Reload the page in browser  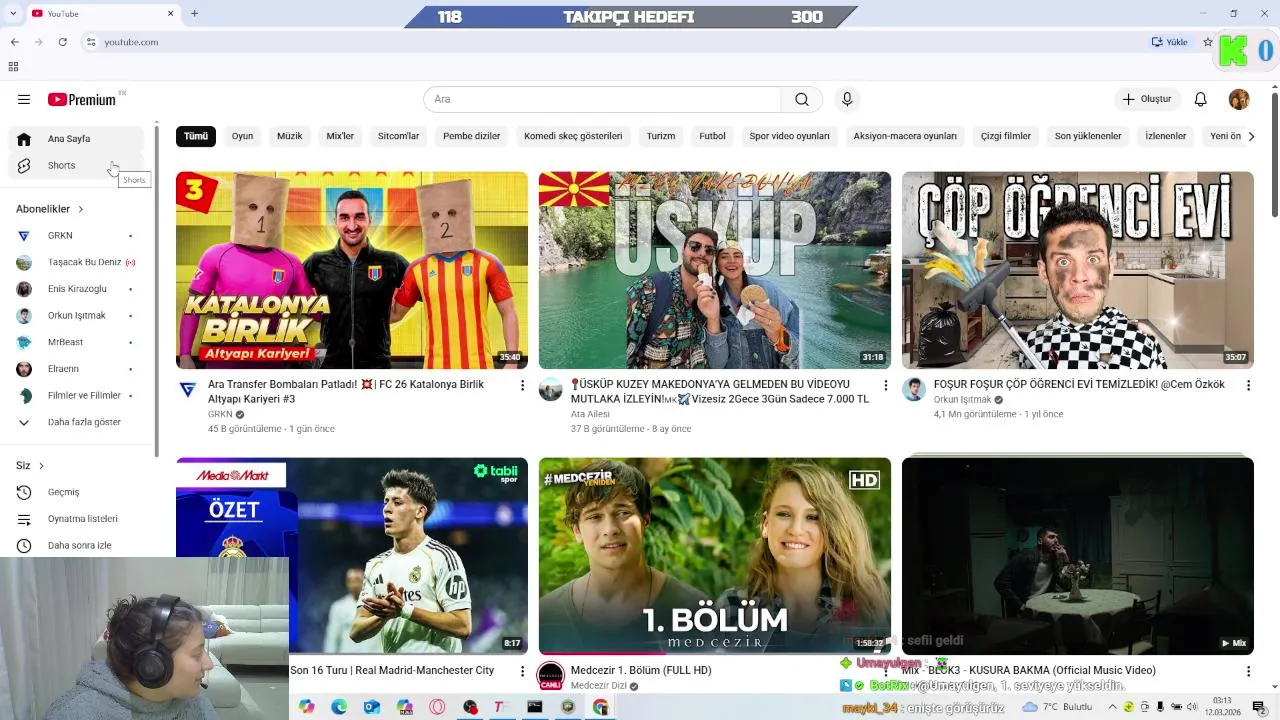62,42
